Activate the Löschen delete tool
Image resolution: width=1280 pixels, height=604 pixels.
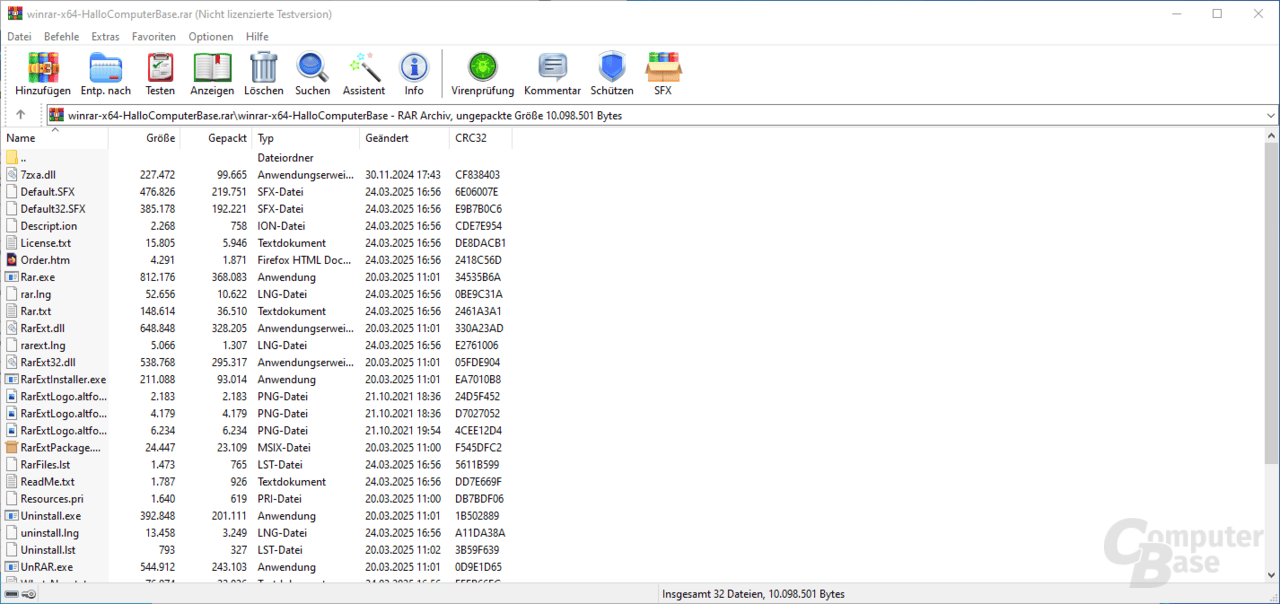click(263, 72)
